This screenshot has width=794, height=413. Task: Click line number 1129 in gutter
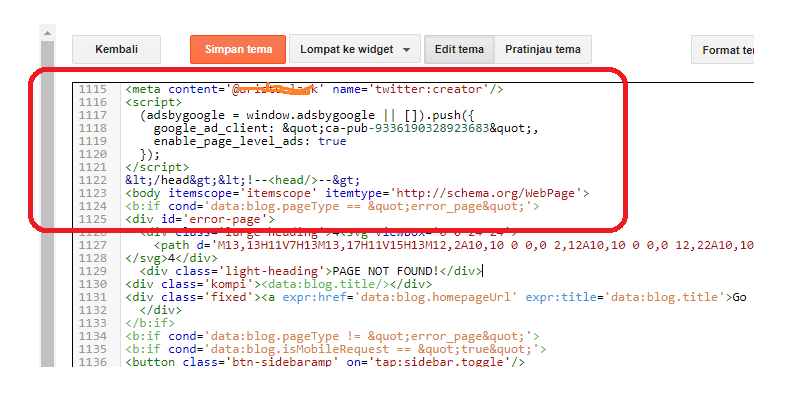[93, 271]
